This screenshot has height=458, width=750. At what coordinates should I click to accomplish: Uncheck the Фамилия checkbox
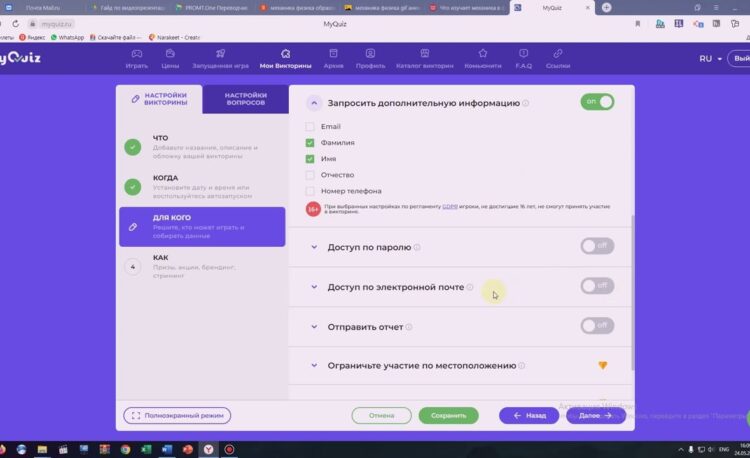tap(311, 143)
